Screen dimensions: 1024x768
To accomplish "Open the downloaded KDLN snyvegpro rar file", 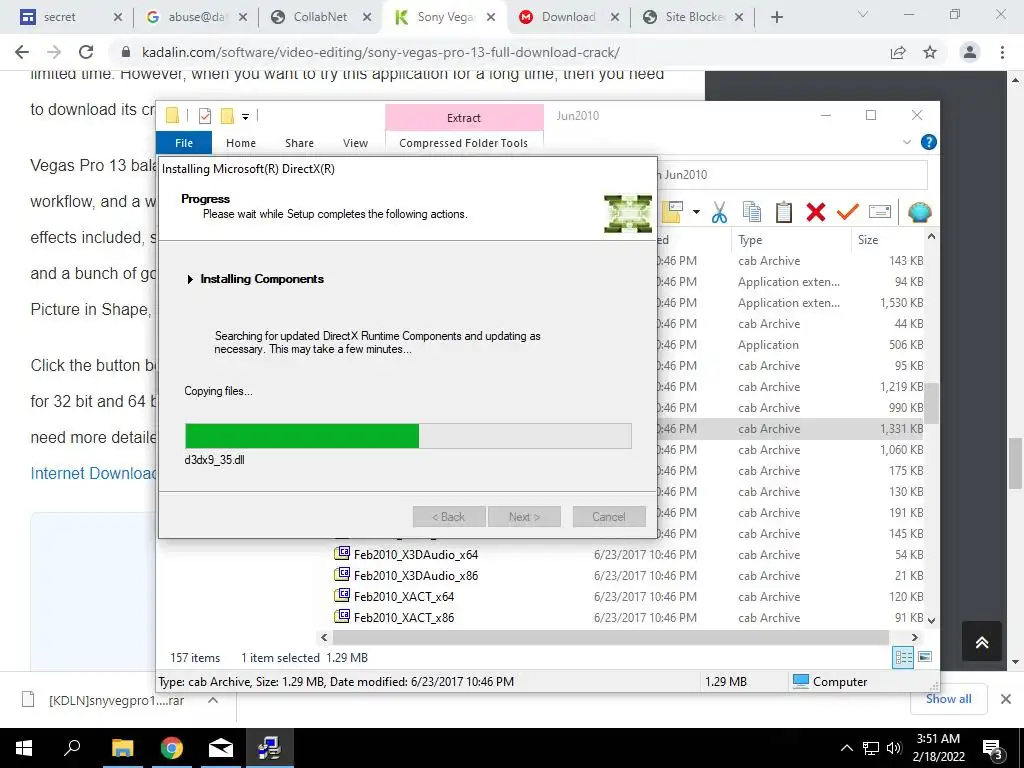I will tap(116, 701).
